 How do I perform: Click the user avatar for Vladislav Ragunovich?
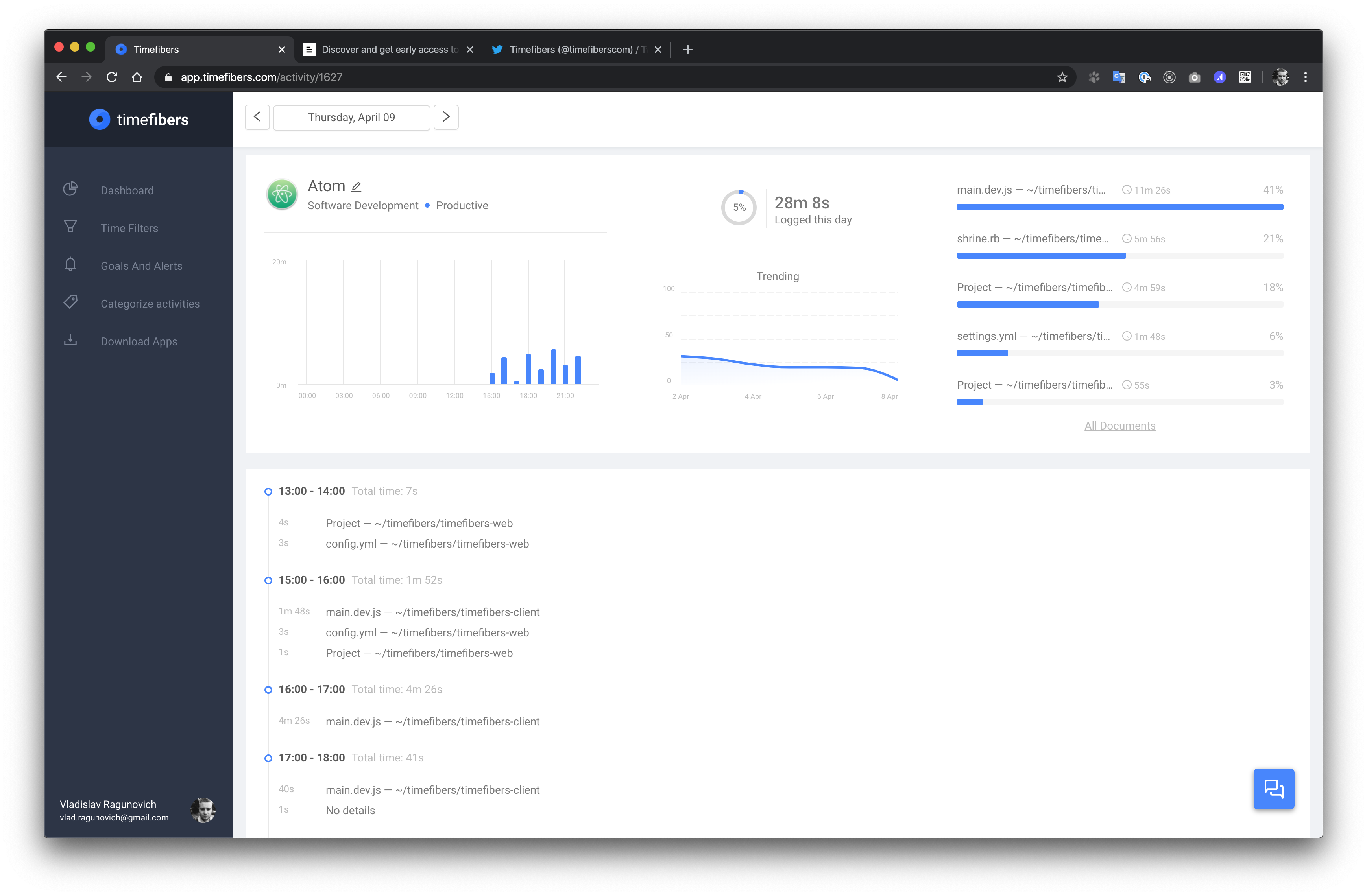(x=203, y=810)
